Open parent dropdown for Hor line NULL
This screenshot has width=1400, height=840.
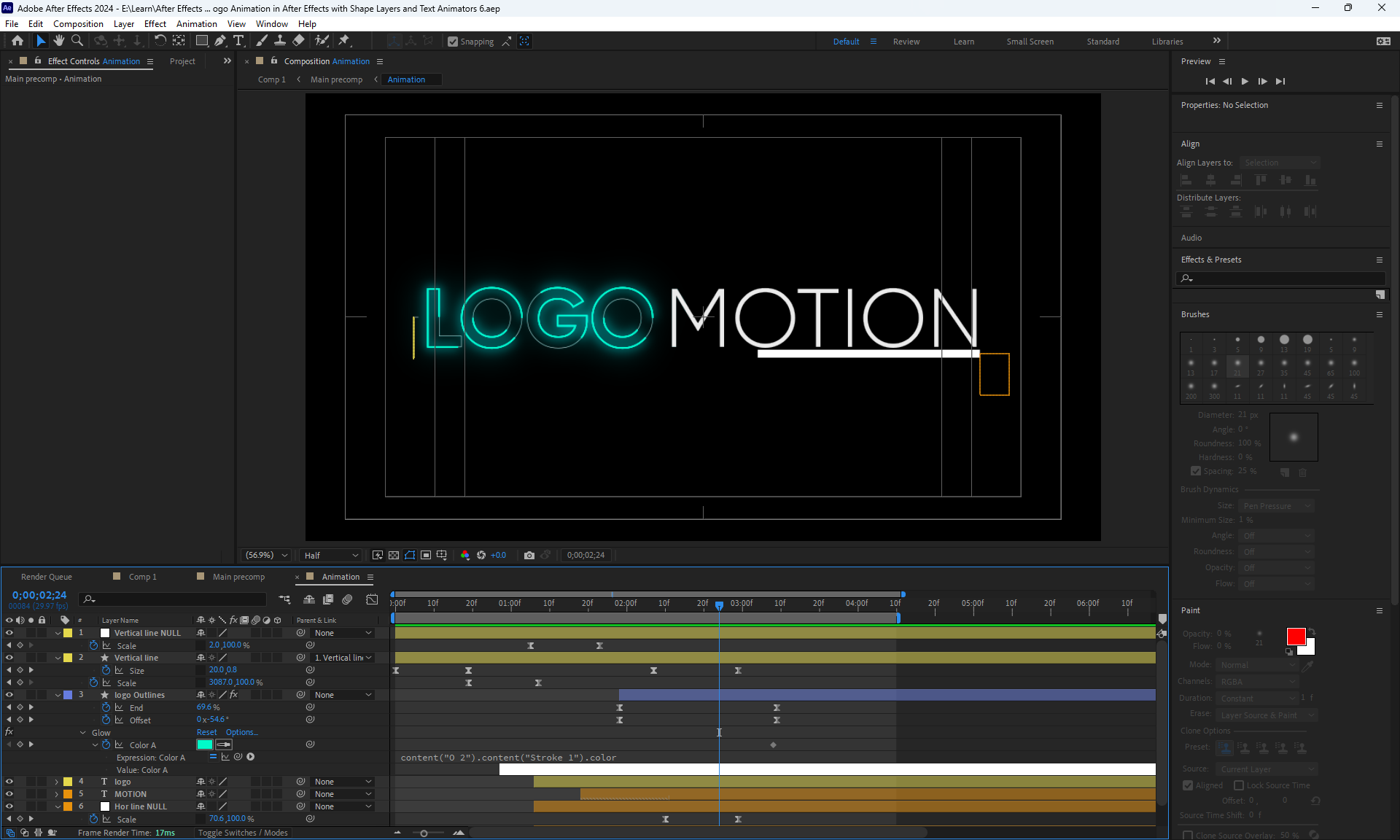tap(343, 806)
